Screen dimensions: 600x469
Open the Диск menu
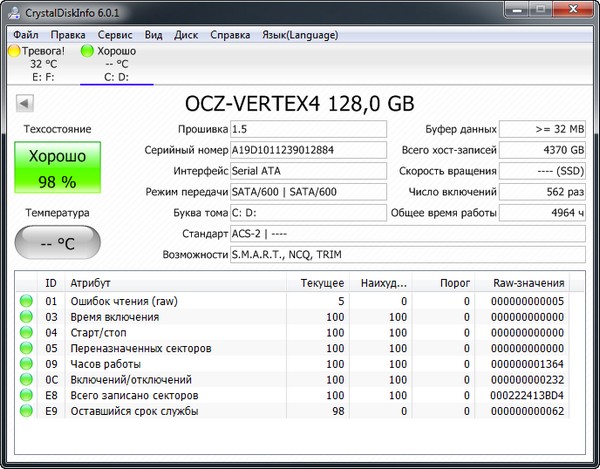click(186, 34)
